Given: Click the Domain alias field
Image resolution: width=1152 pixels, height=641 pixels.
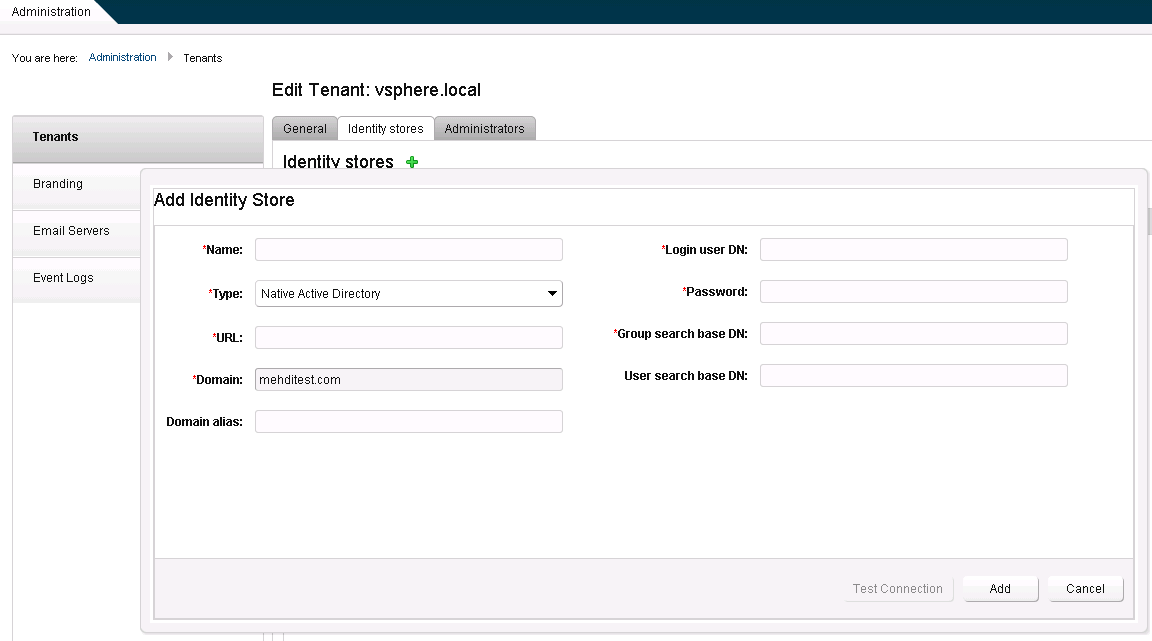Looking at the screenshot, I should click(x=408, y=422).
